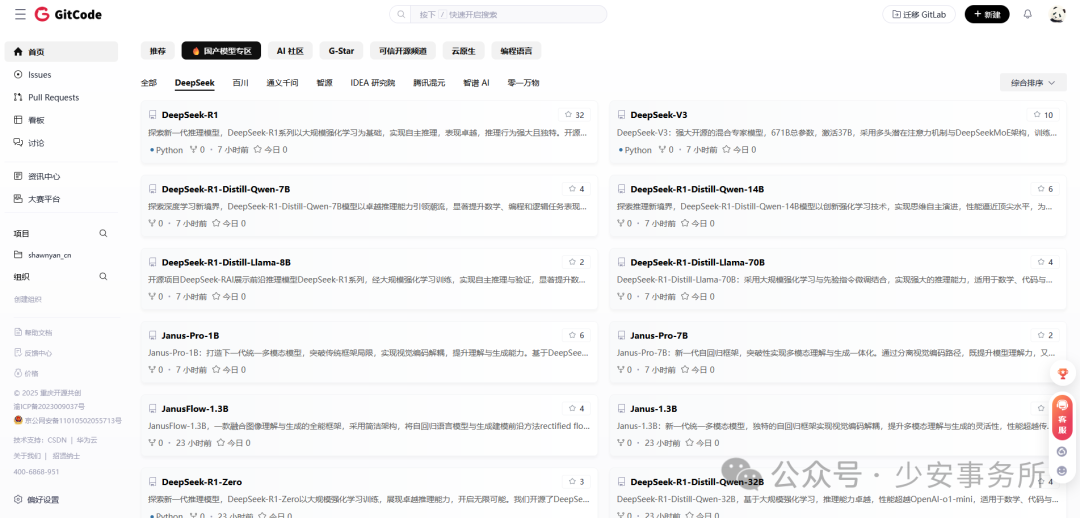1080x518 pixels.
Task: Search organizations with the 组织 magnifier
Action: (103, 277)
